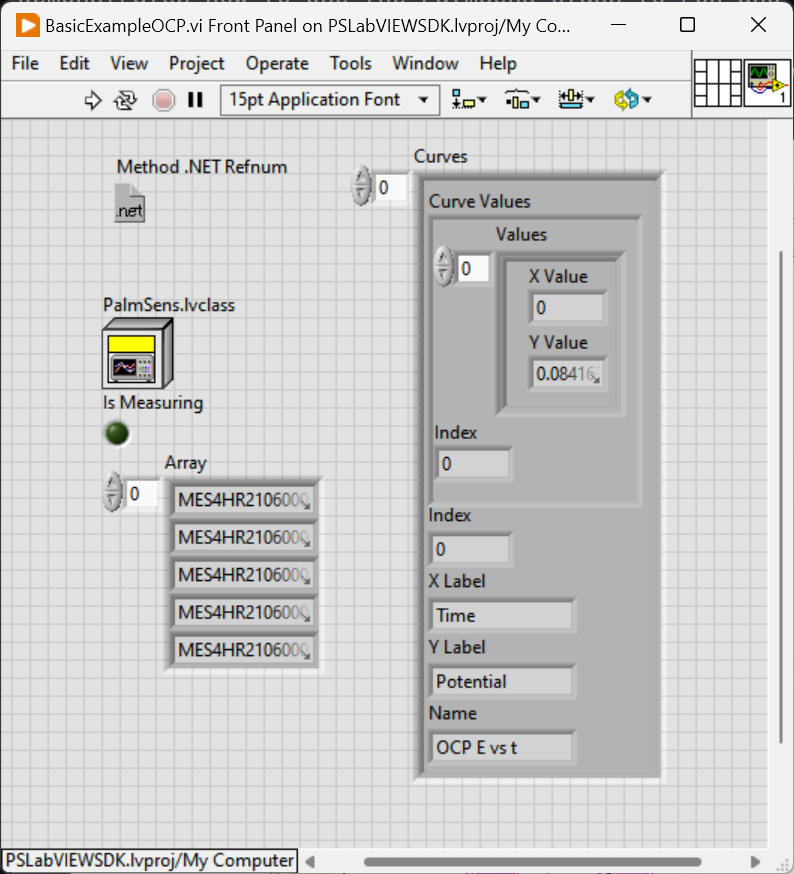This screenshot has height=874, width=794.
Task: Click Run Continuously toolbar icon
Action: click(126, 100)
